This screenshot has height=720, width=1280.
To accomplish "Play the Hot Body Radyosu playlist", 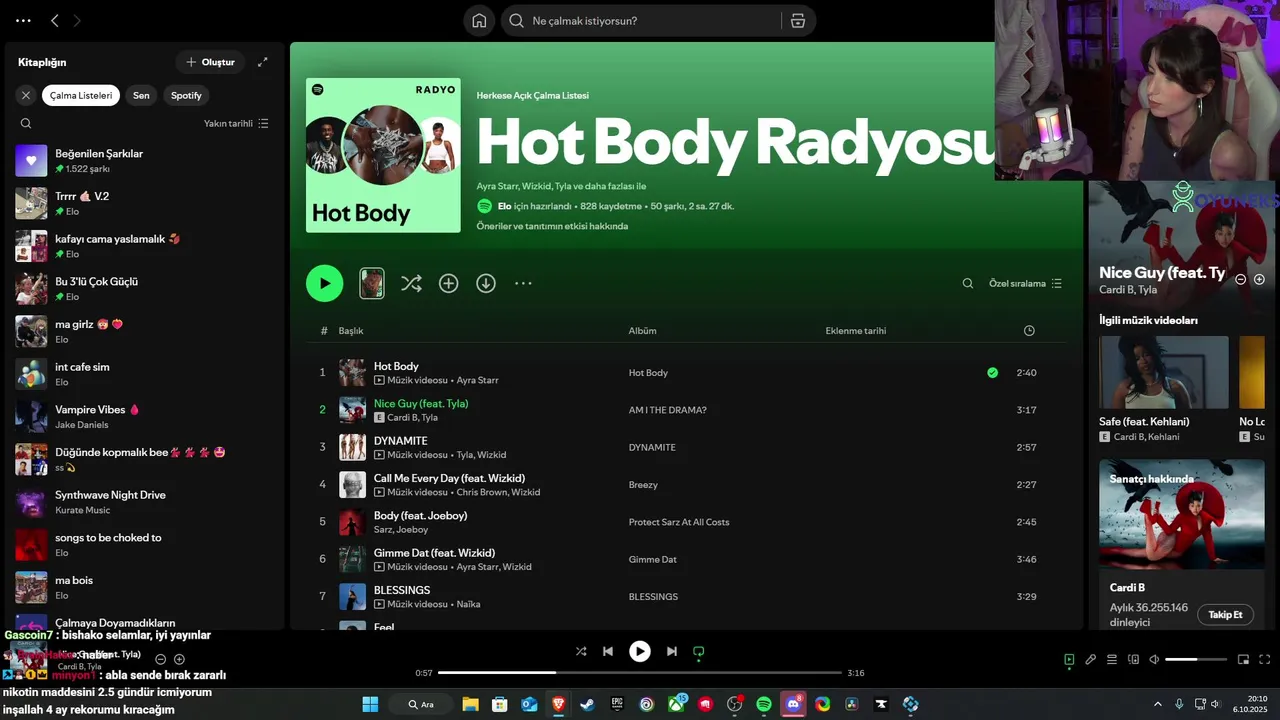I will pyautogui.click(x=324, y=283).
